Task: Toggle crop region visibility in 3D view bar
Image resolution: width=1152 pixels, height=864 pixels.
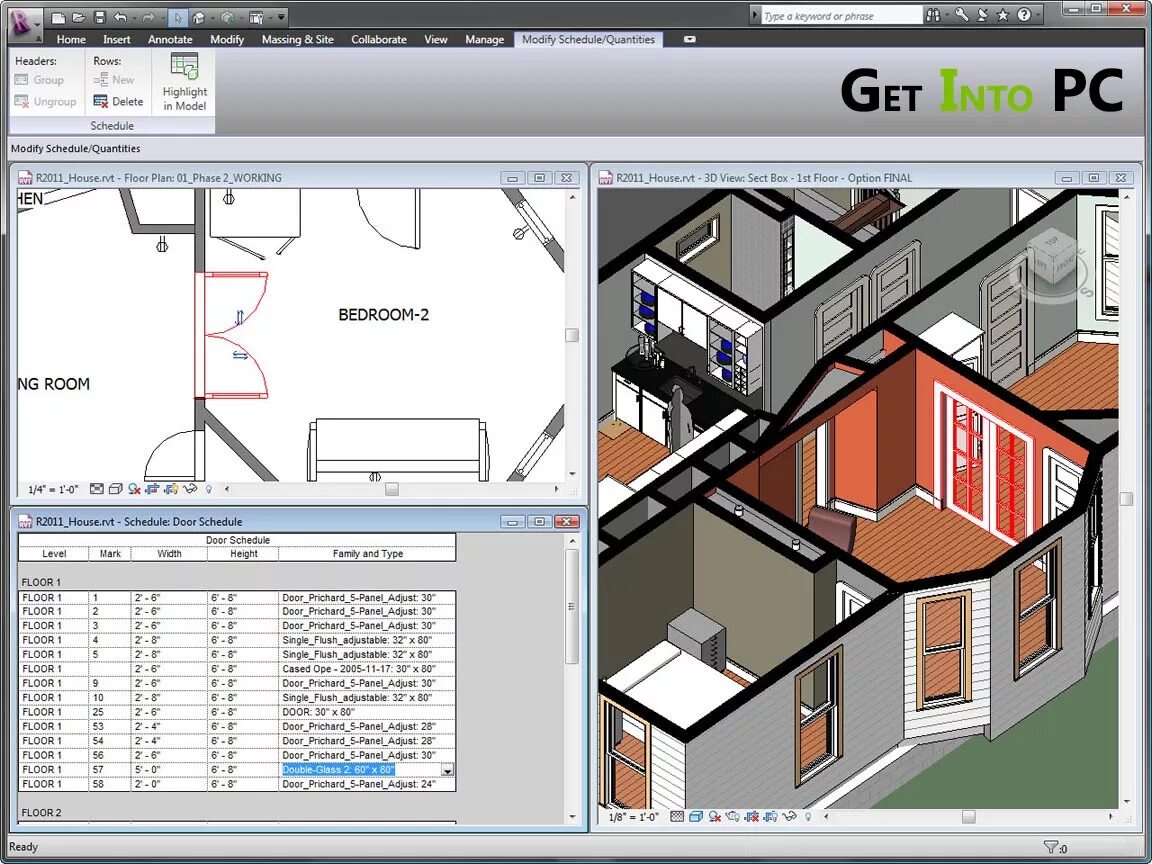Action: pyautogui.click(x=770, y=816)
